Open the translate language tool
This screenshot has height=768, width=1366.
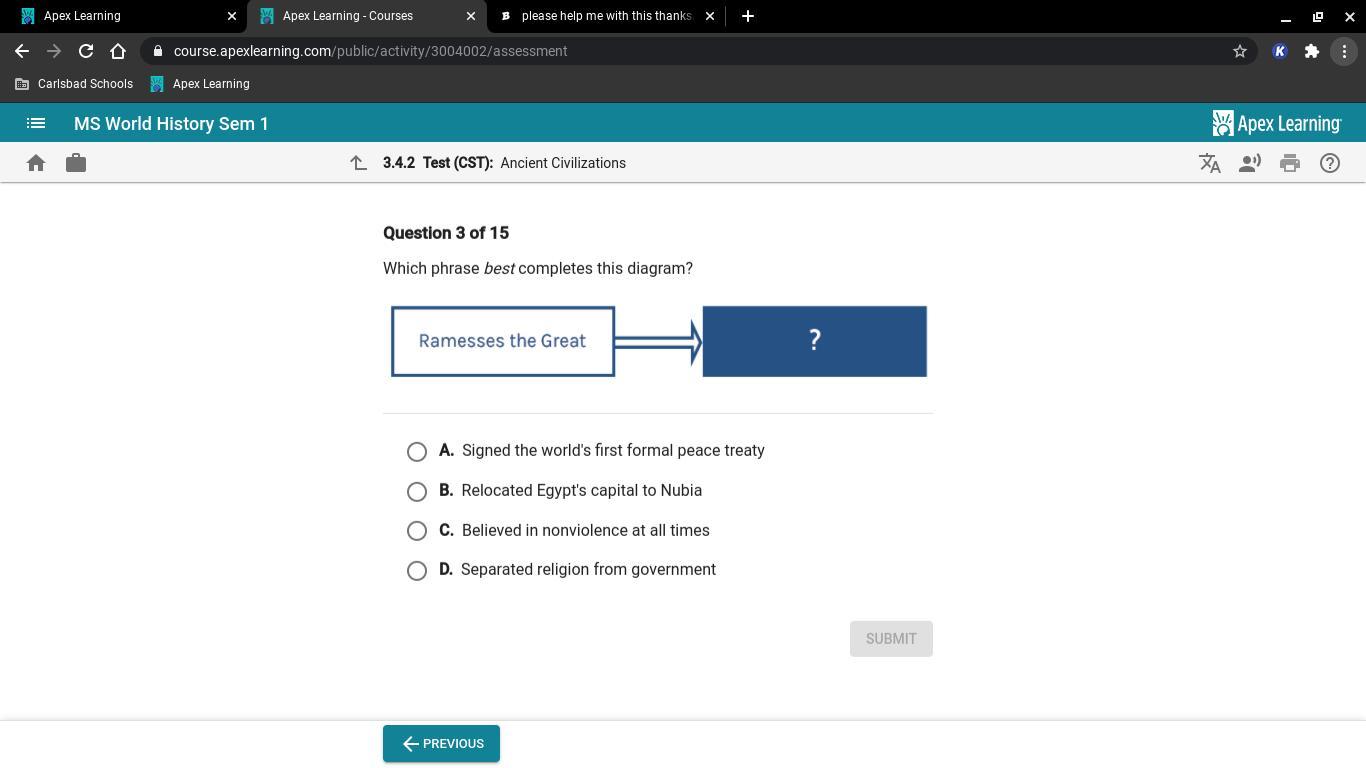(1210, 163)
